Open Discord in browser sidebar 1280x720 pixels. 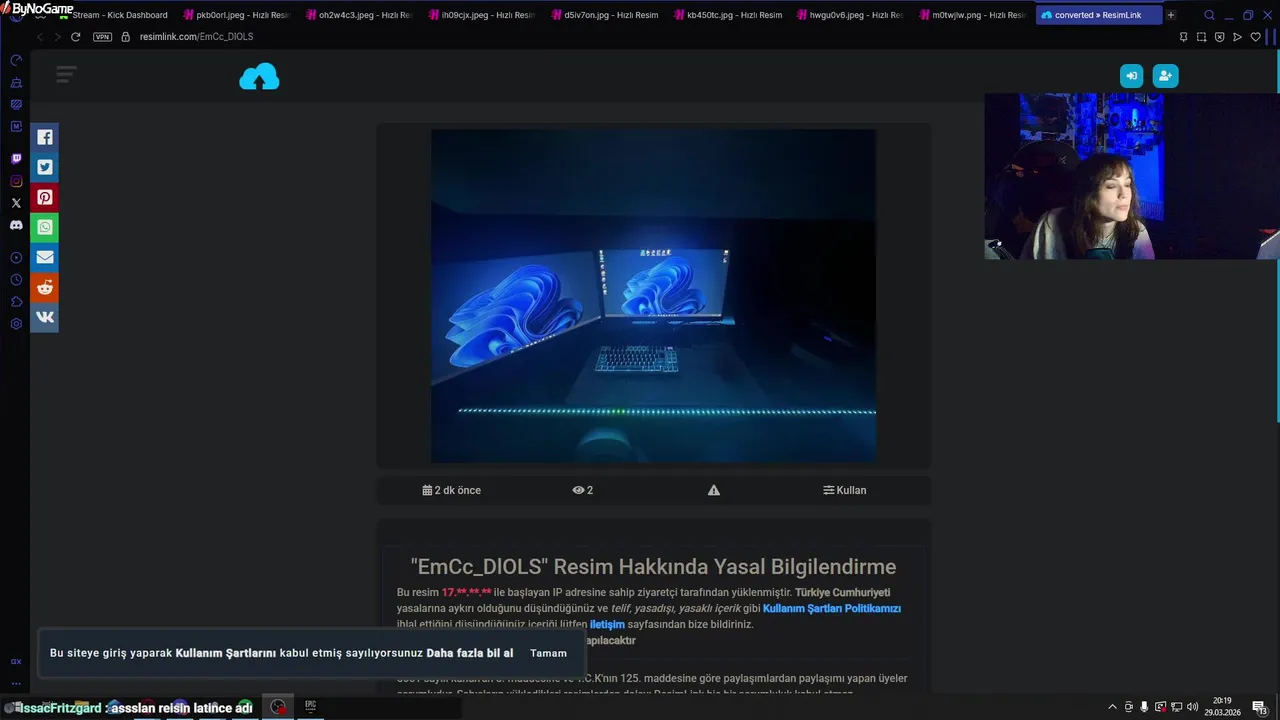coord(16,225)
